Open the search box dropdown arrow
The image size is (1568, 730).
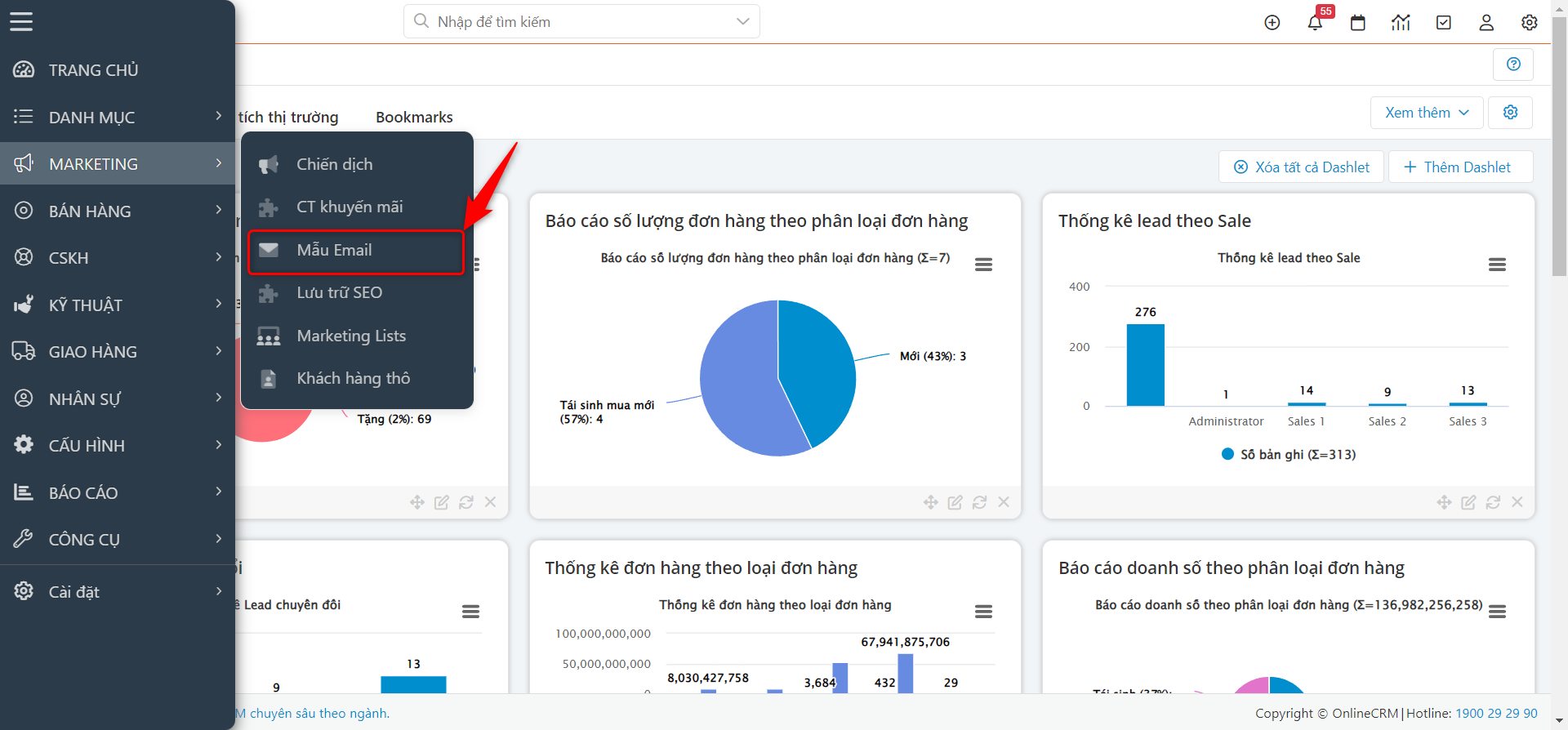click(742, 21)
